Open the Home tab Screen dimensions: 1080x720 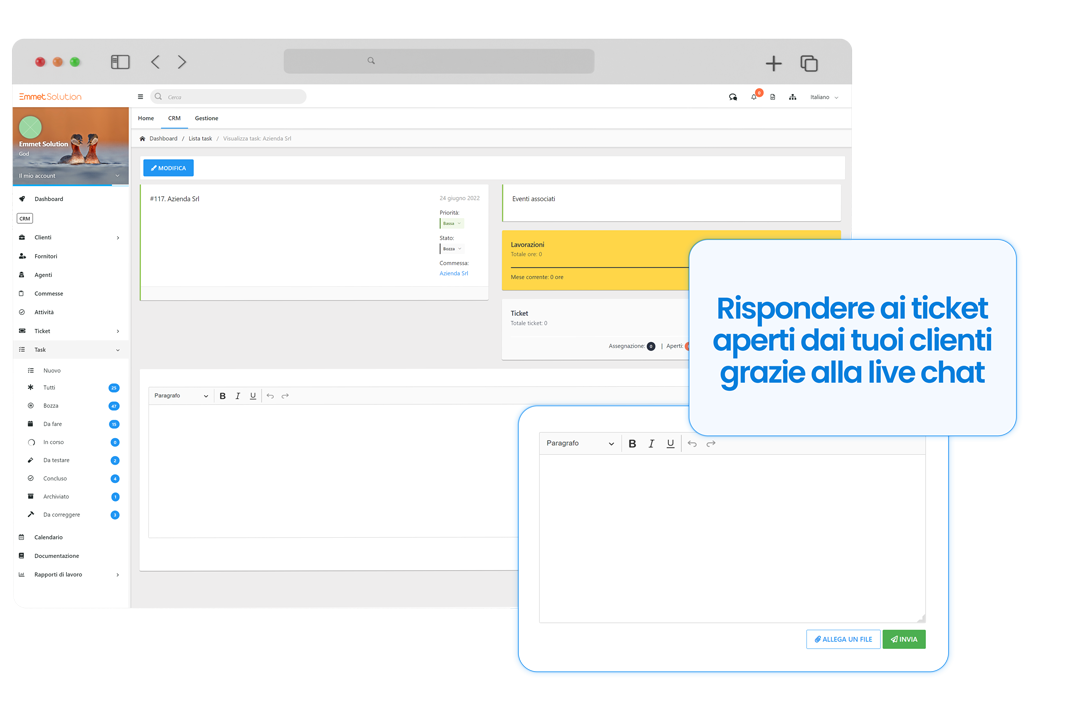146,118
